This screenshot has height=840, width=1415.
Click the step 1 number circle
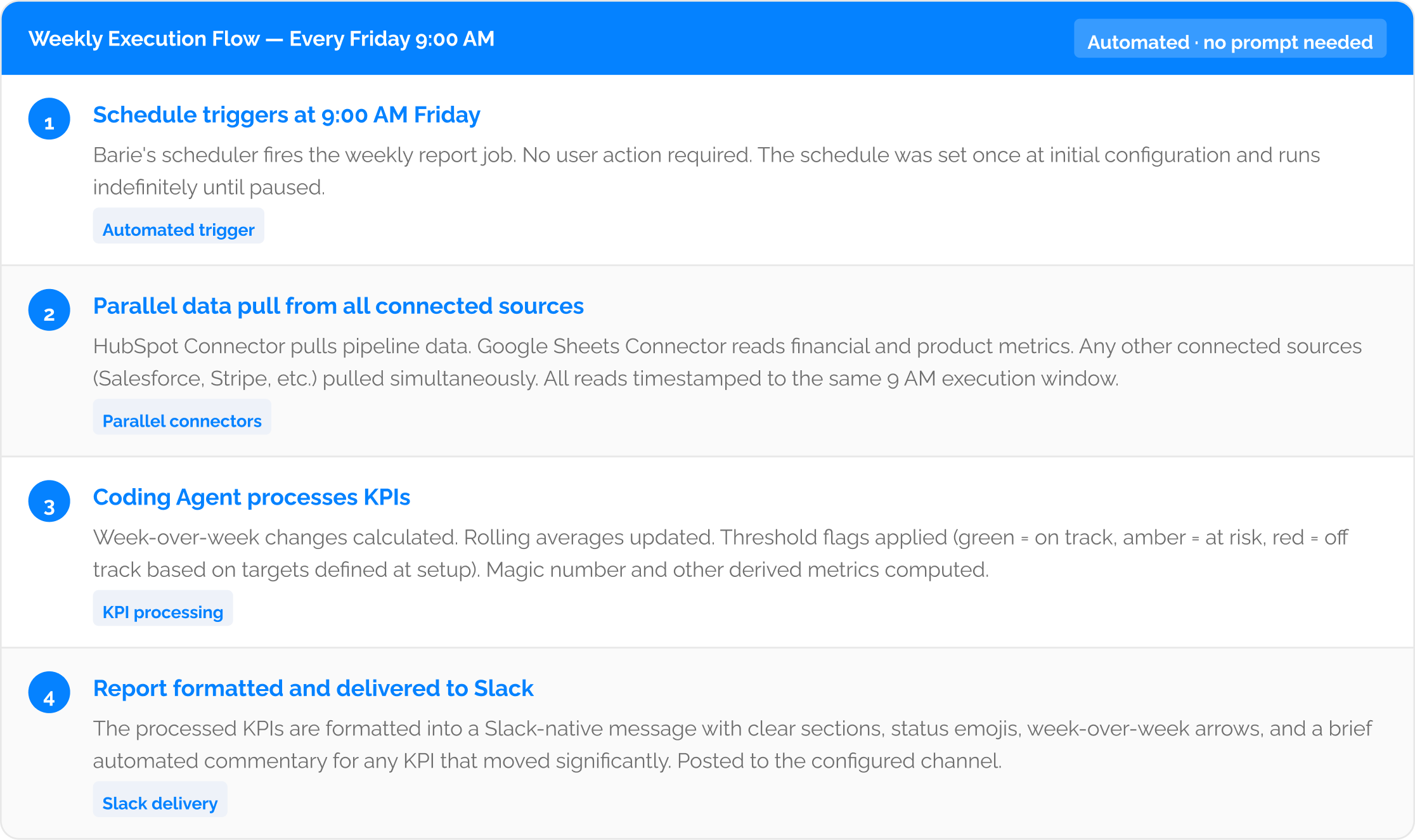pyautogui.click(x=49, y=119)
